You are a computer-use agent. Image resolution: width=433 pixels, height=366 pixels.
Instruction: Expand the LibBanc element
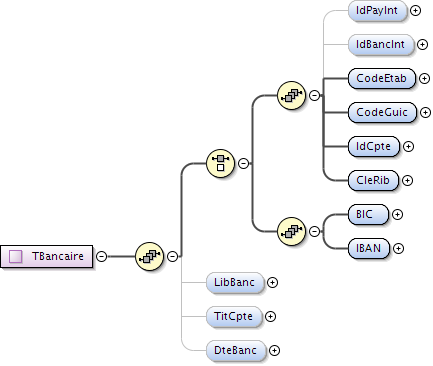click(272, 283)
